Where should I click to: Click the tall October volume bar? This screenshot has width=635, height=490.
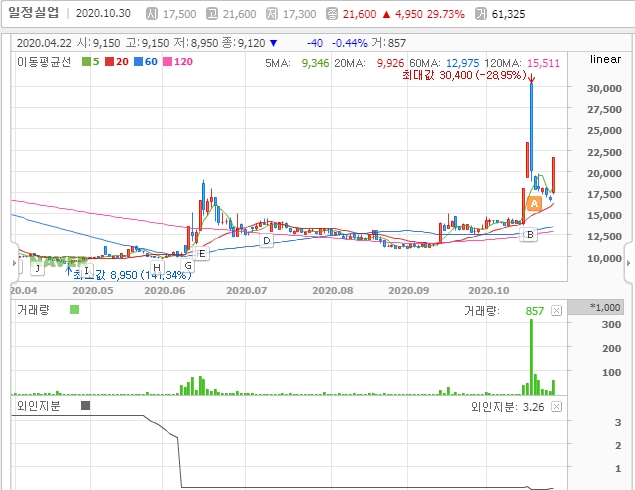tap(531, 357)
